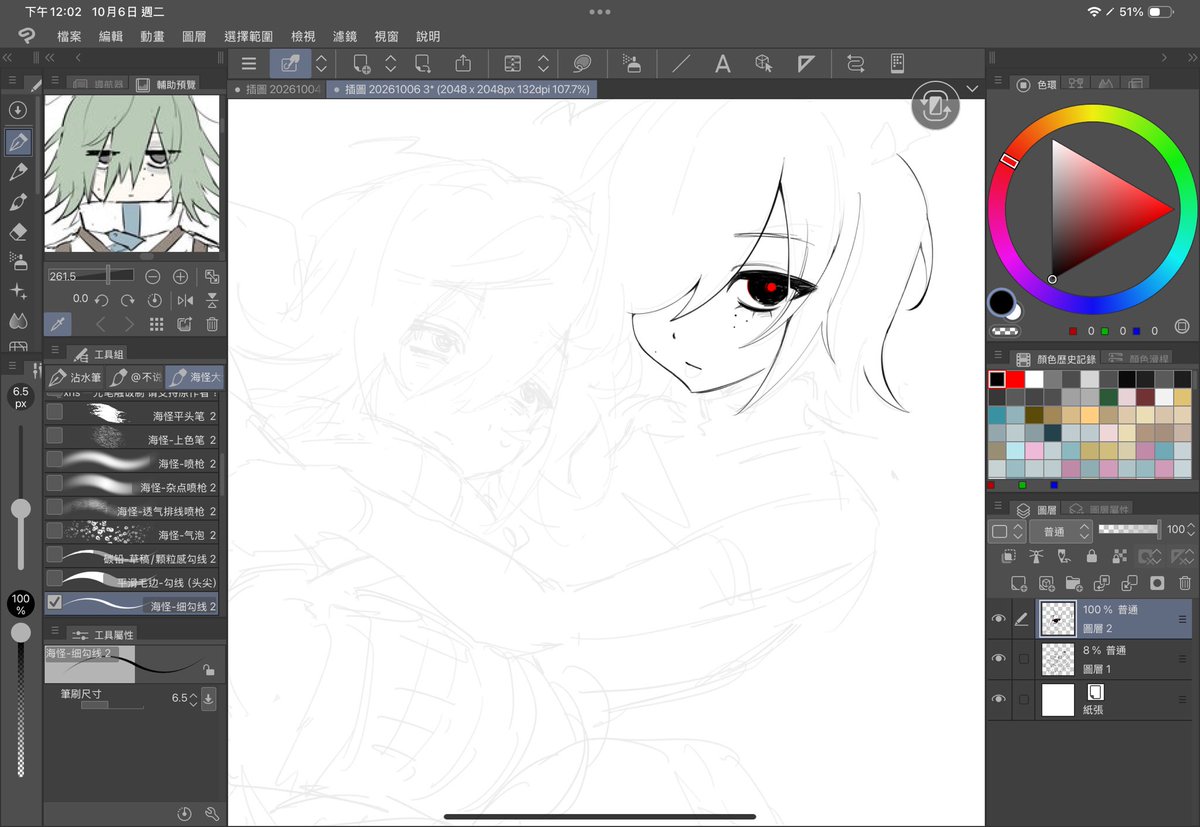
Task: Open the 圖層 menu in the menu bar
Action: click(x=194, y=36)
